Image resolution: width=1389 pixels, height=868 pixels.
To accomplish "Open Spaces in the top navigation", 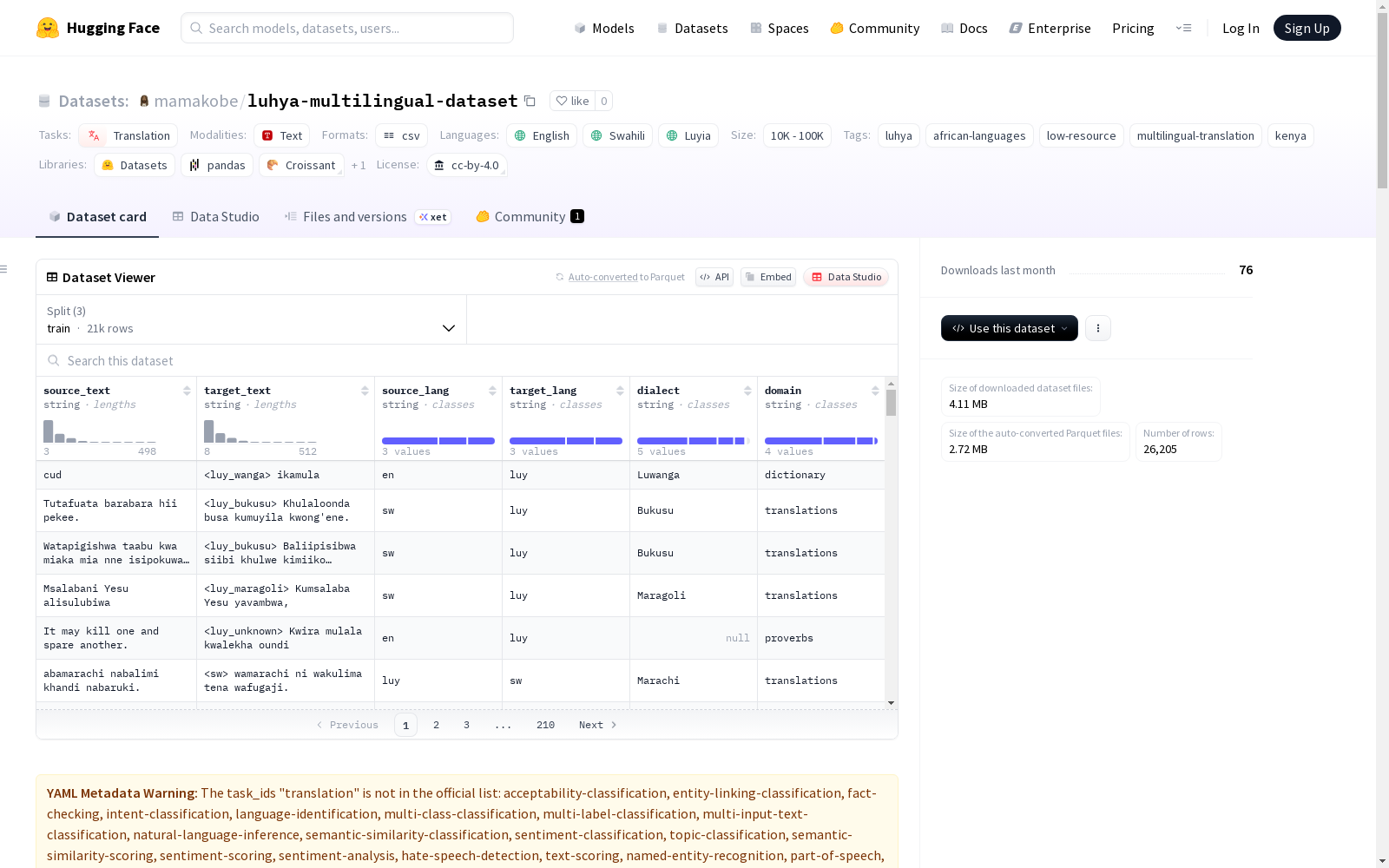I will point(780,28).
